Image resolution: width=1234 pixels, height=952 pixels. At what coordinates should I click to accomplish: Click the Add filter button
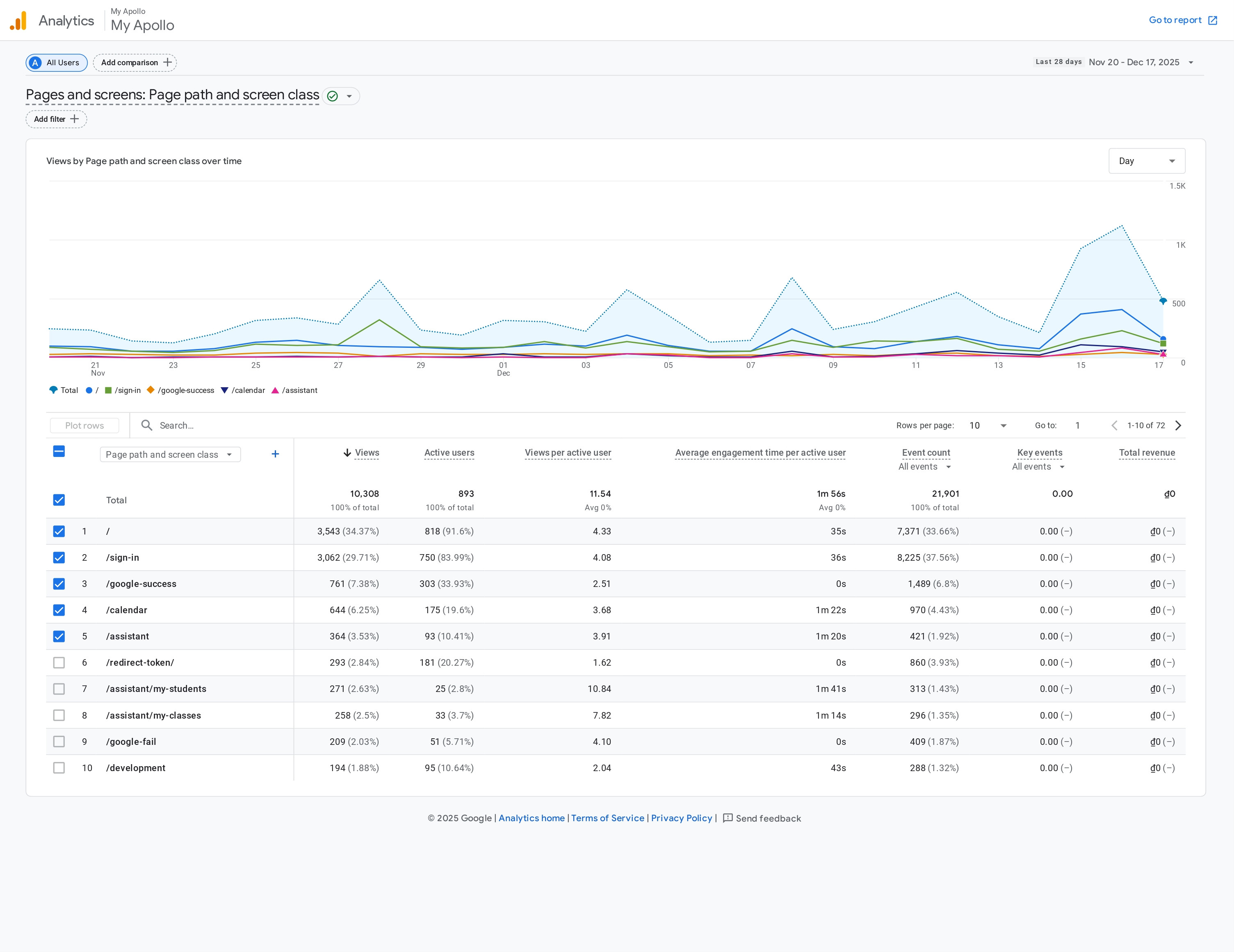click(x=56, y=119)
